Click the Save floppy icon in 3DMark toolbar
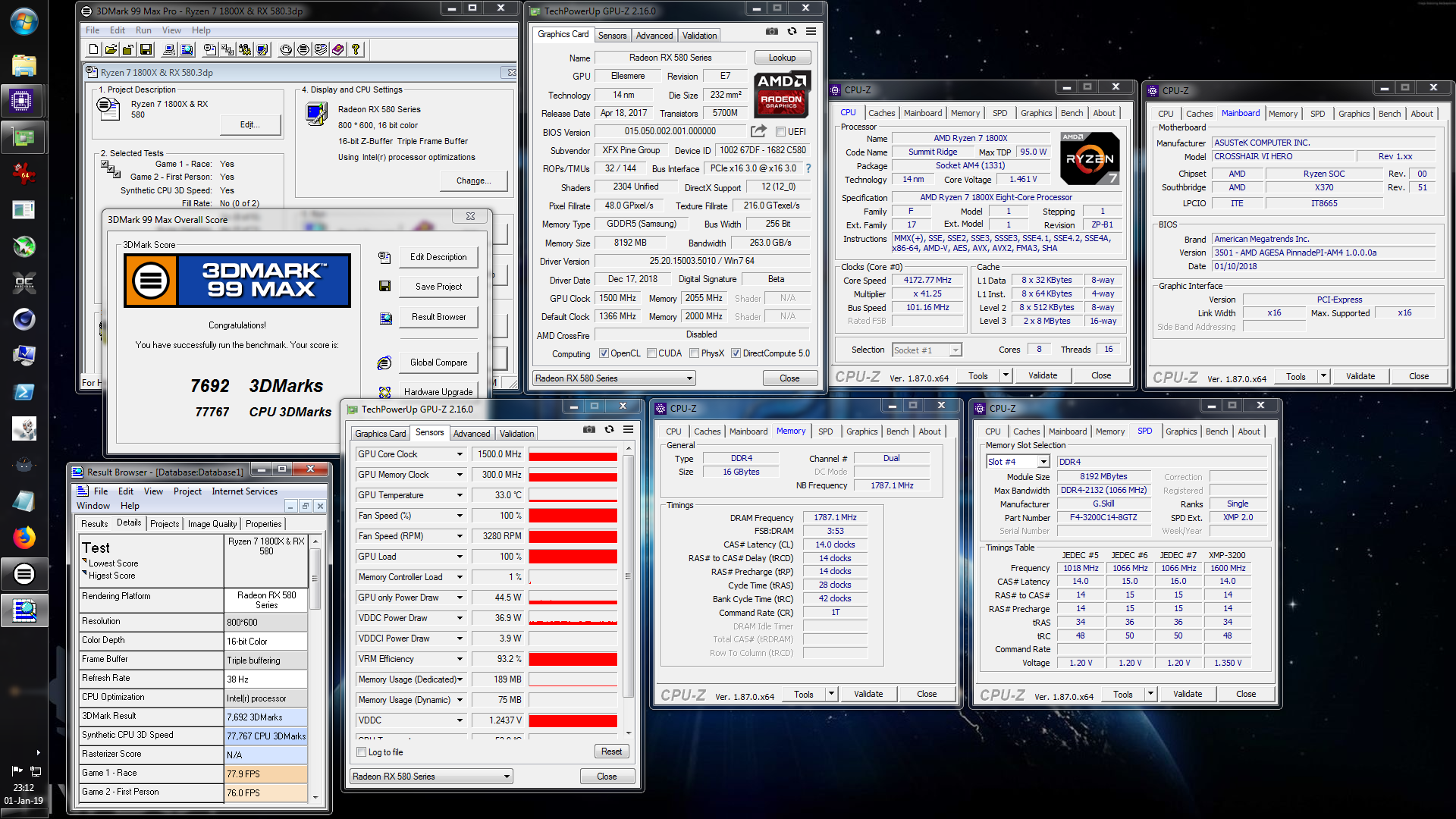 146,49
